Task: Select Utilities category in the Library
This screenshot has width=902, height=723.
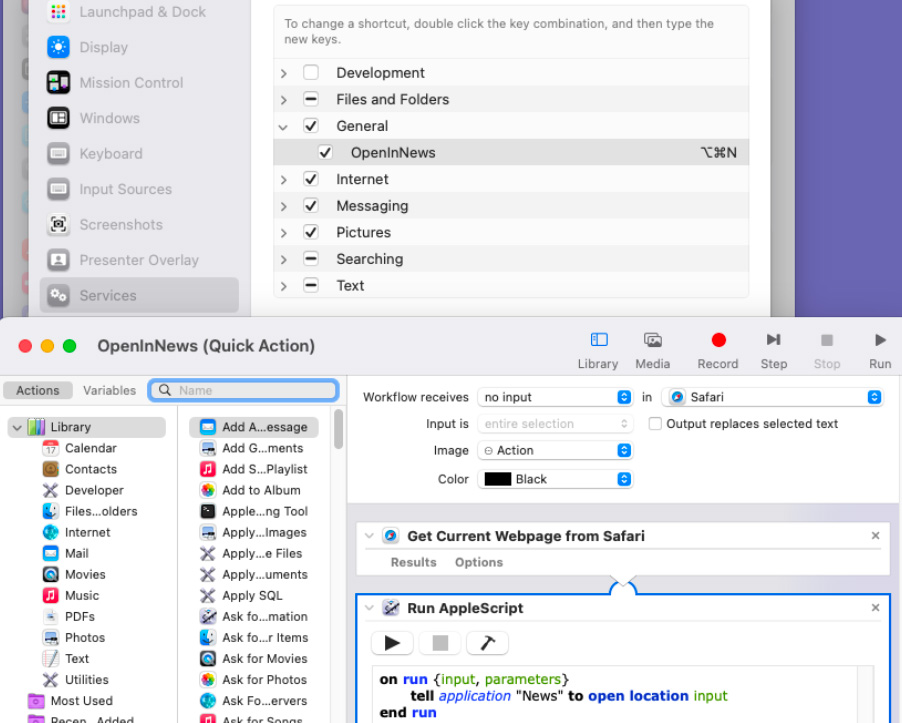Action: click(x=86, y=680)
